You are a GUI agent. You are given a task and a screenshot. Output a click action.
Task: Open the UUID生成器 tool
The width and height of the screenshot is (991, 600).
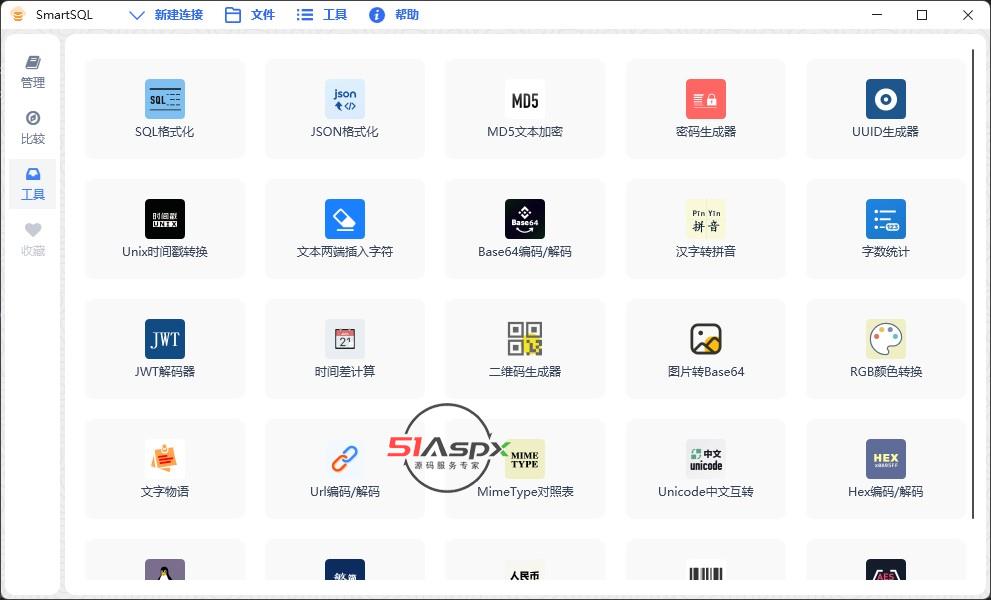[885, 109]
